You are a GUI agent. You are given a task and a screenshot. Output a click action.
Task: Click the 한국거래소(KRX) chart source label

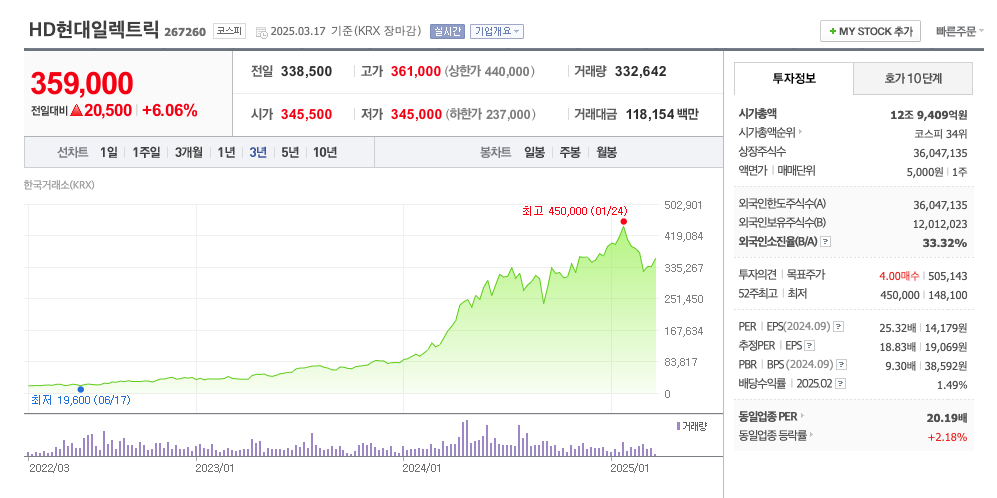(x=59, y=185)
